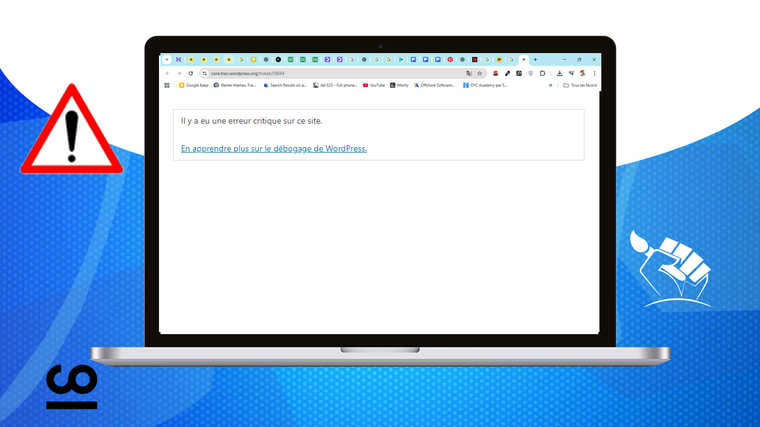Open the Offshore Software bookmark
The image size is (760, 427).
(x=434, y=85)
